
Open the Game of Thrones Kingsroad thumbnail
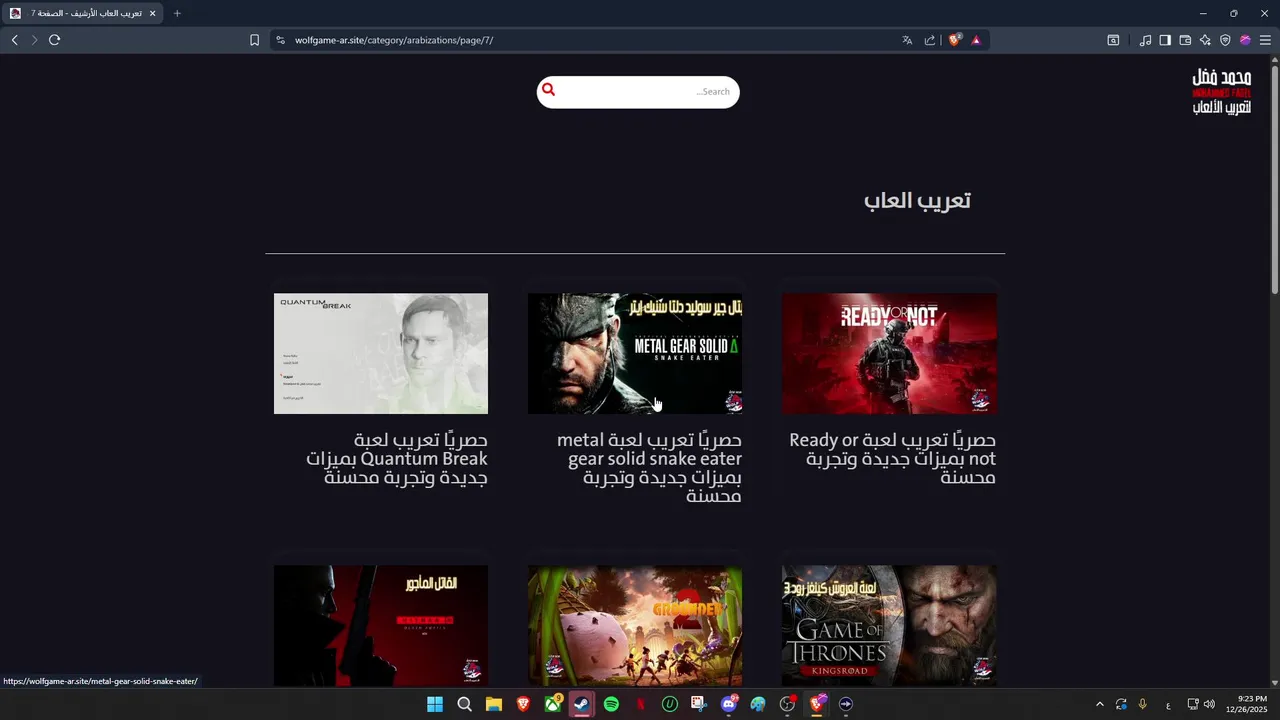[x=889, y=626]
